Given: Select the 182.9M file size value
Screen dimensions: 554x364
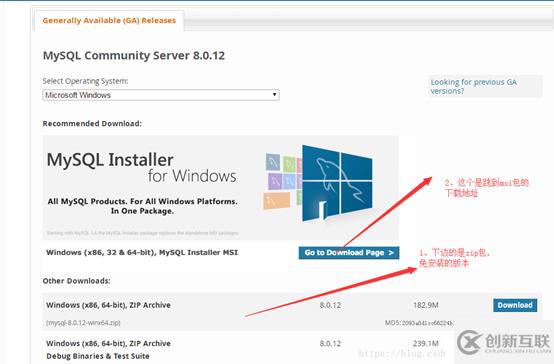Looking at the screenshot, I should pyautogui.click(x=425, y=305).
